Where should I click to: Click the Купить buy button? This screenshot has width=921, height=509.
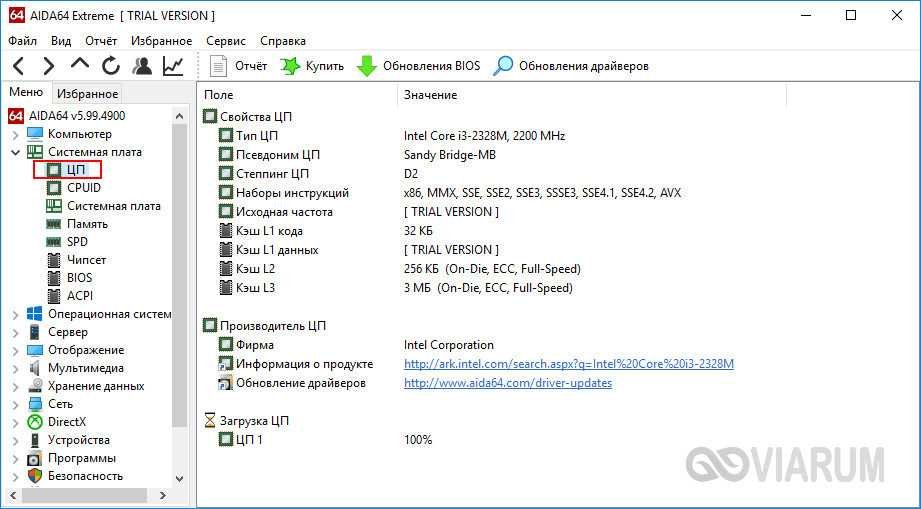click(x=312, y=66)
